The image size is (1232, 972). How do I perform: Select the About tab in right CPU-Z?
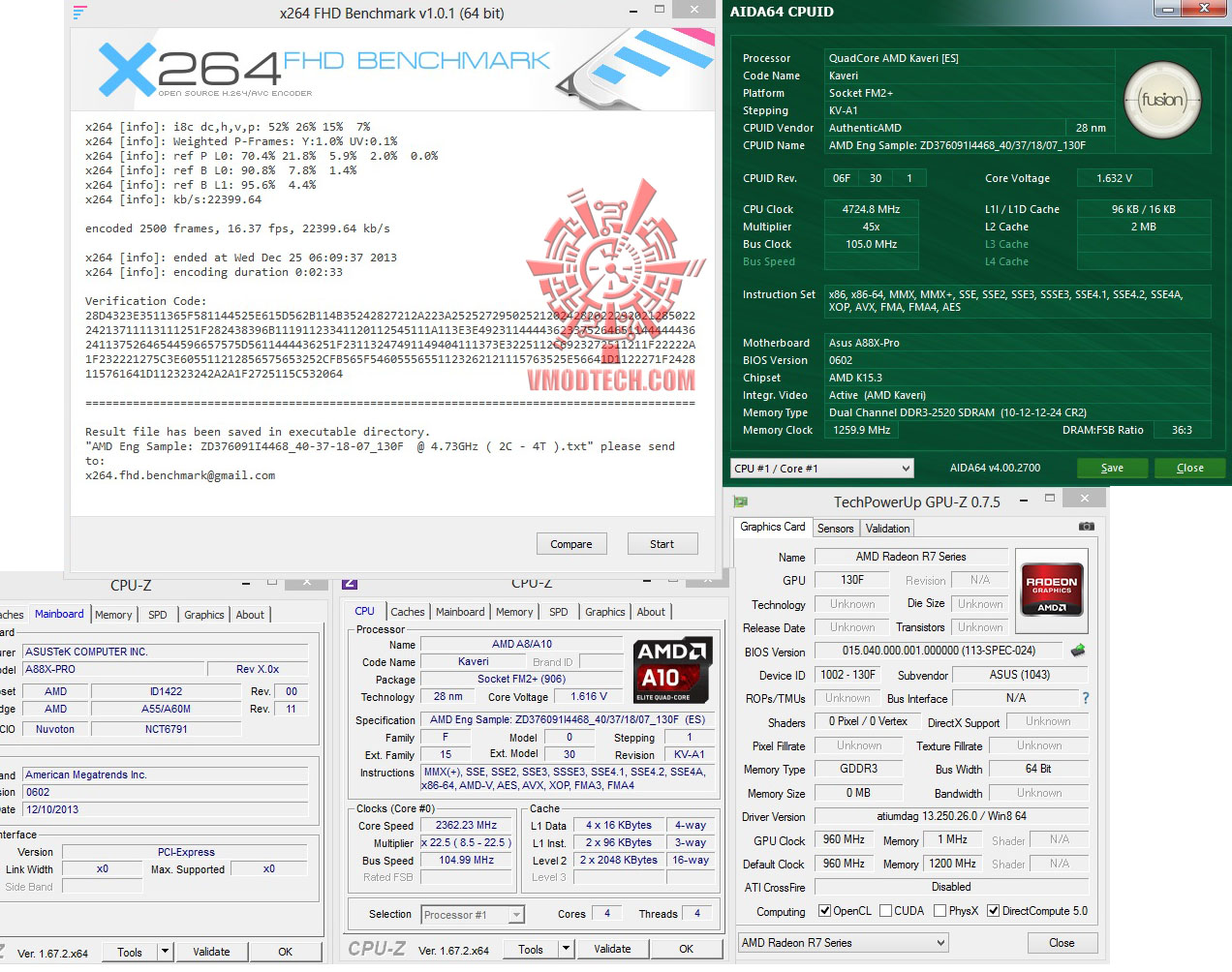coord(651,612)
